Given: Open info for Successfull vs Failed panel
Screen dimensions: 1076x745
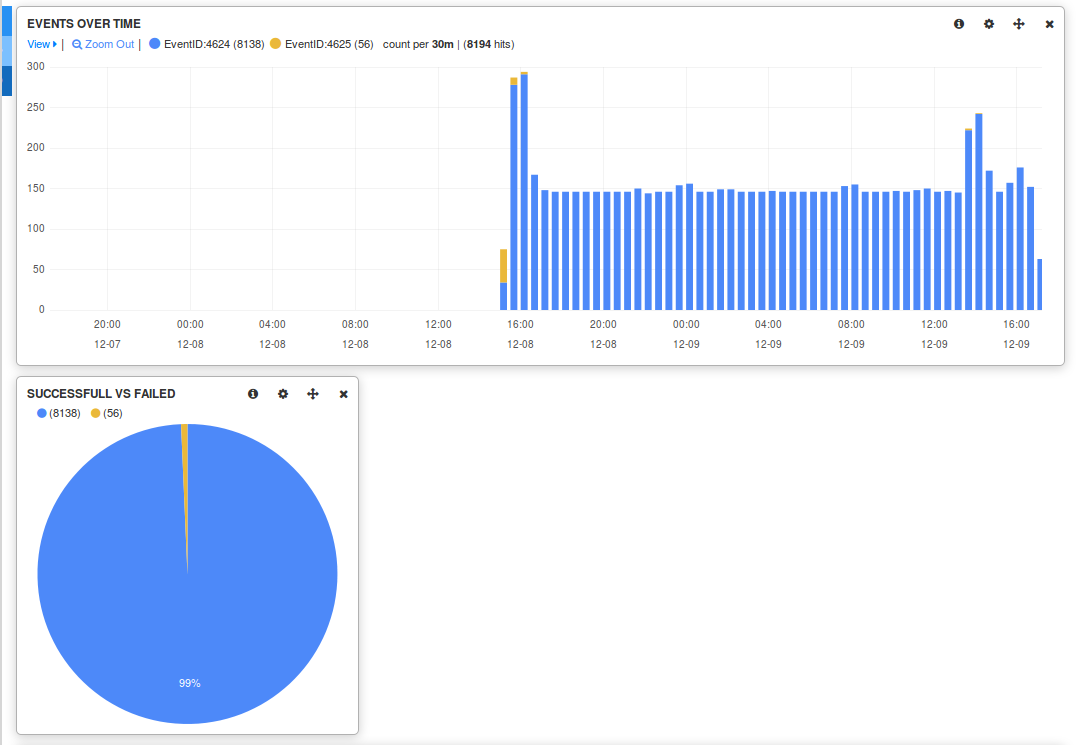Looking at the screenshot, I should (x=253, y=394).
